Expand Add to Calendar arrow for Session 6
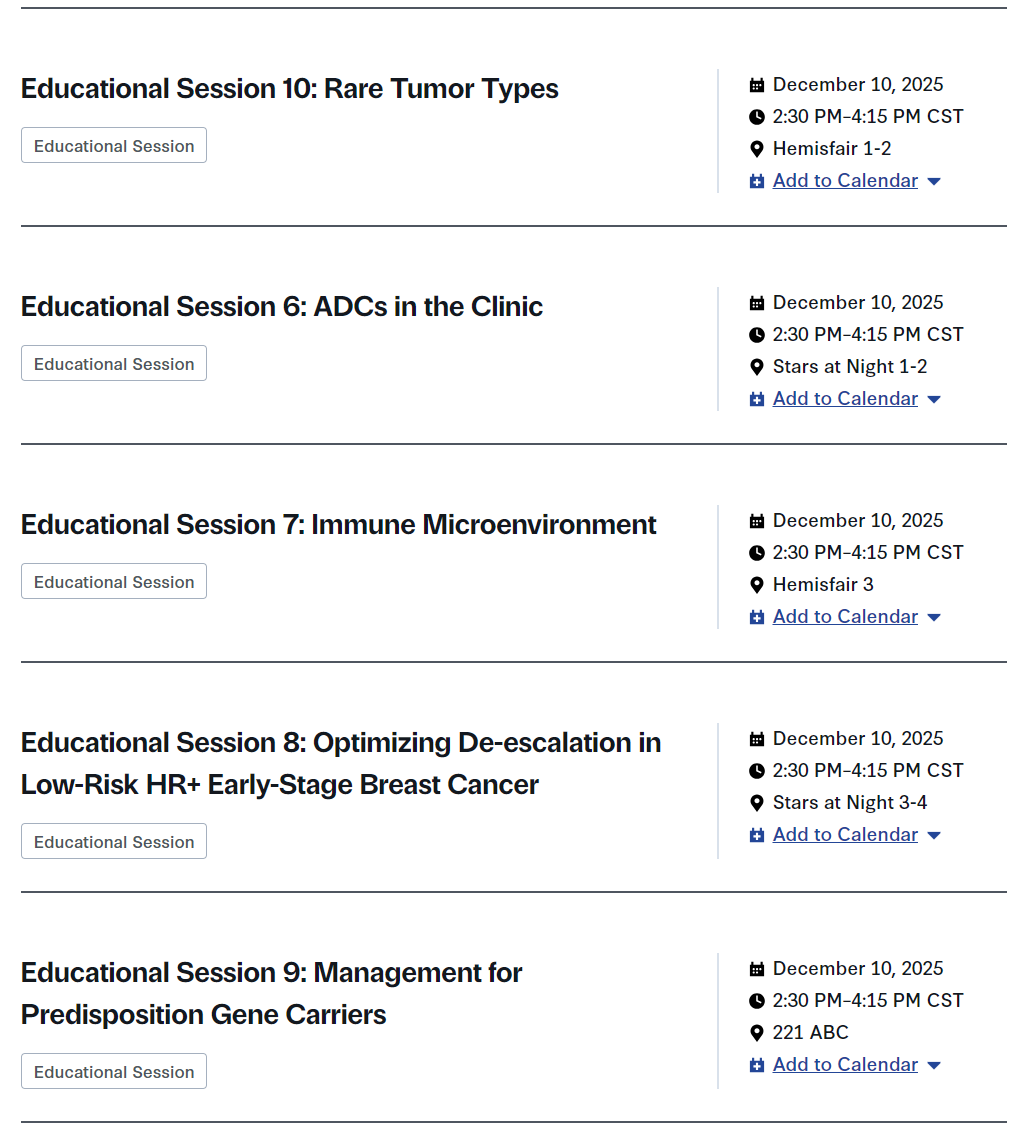Screen dimensions: 1011x1135 pyautogui.click(x=934, y=400)
